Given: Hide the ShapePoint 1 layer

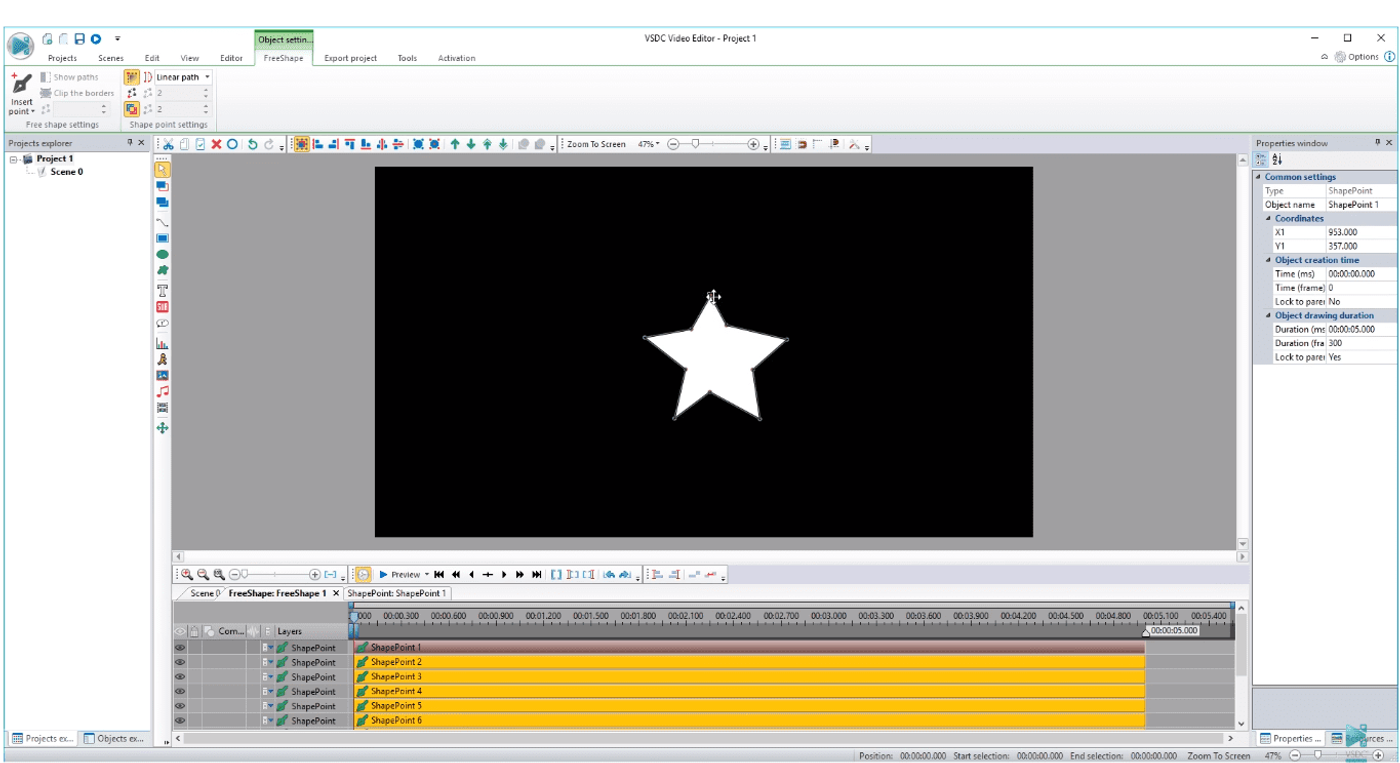Looking at the screenshot, I should tap(180, 647).
